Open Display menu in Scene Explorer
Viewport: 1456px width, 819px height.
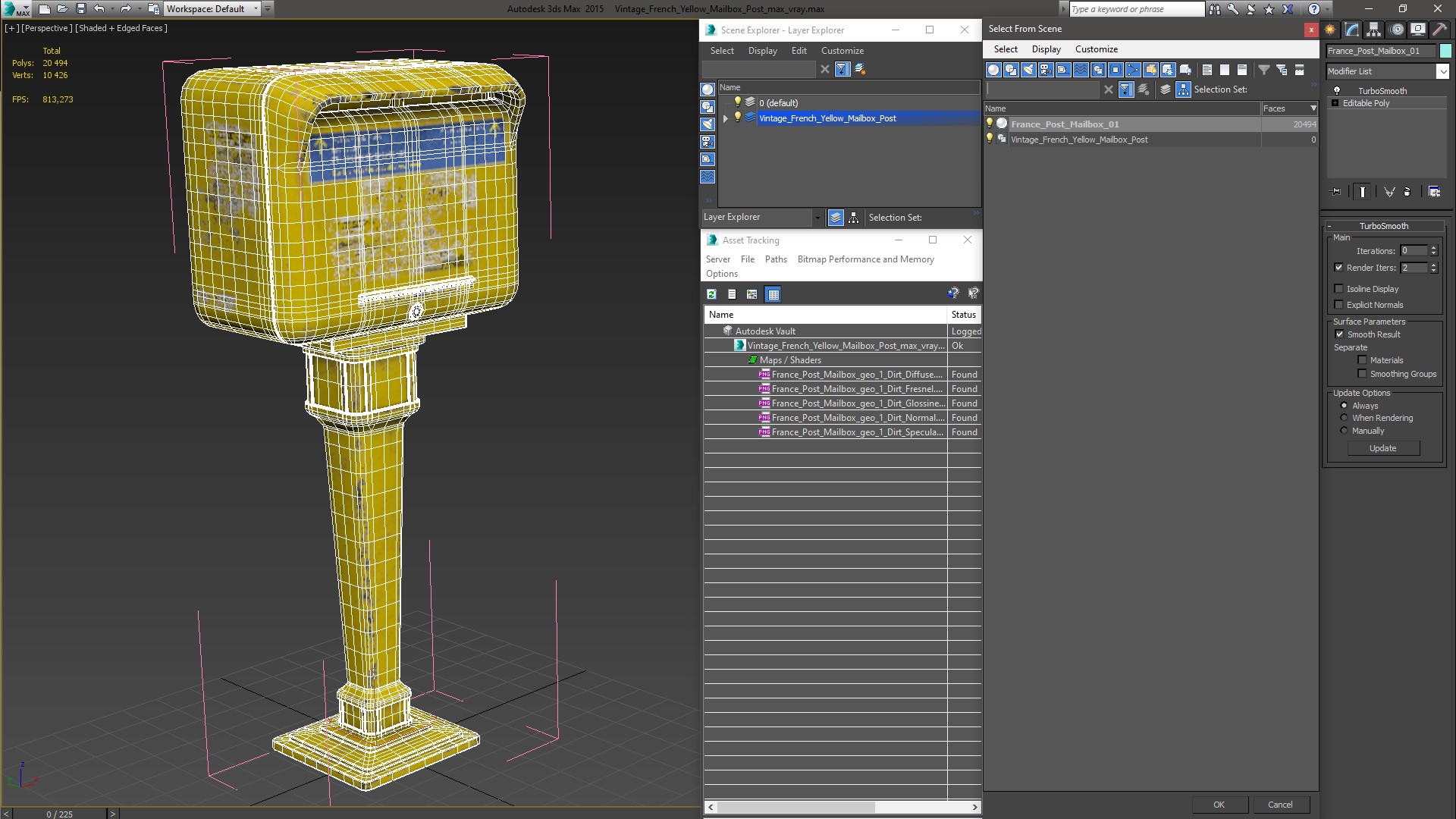point(762,51)
